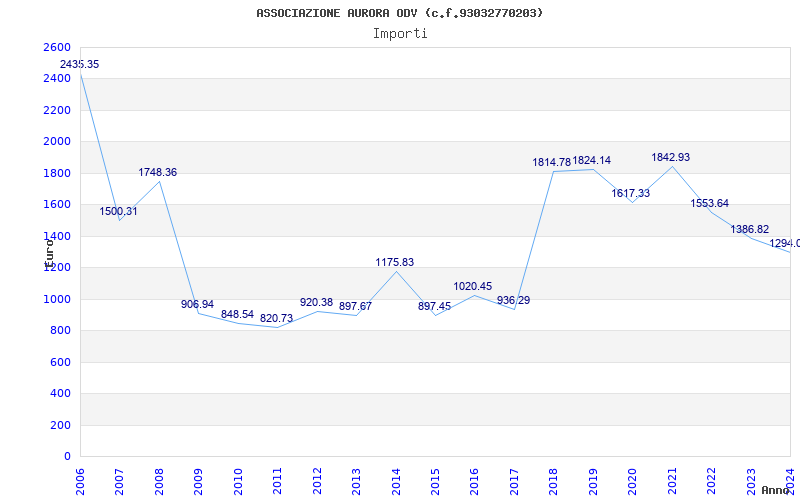This screenshot has width=800, height=500.
Task: Select the 1842.93 data label
Action: click(x=670, y=157)
